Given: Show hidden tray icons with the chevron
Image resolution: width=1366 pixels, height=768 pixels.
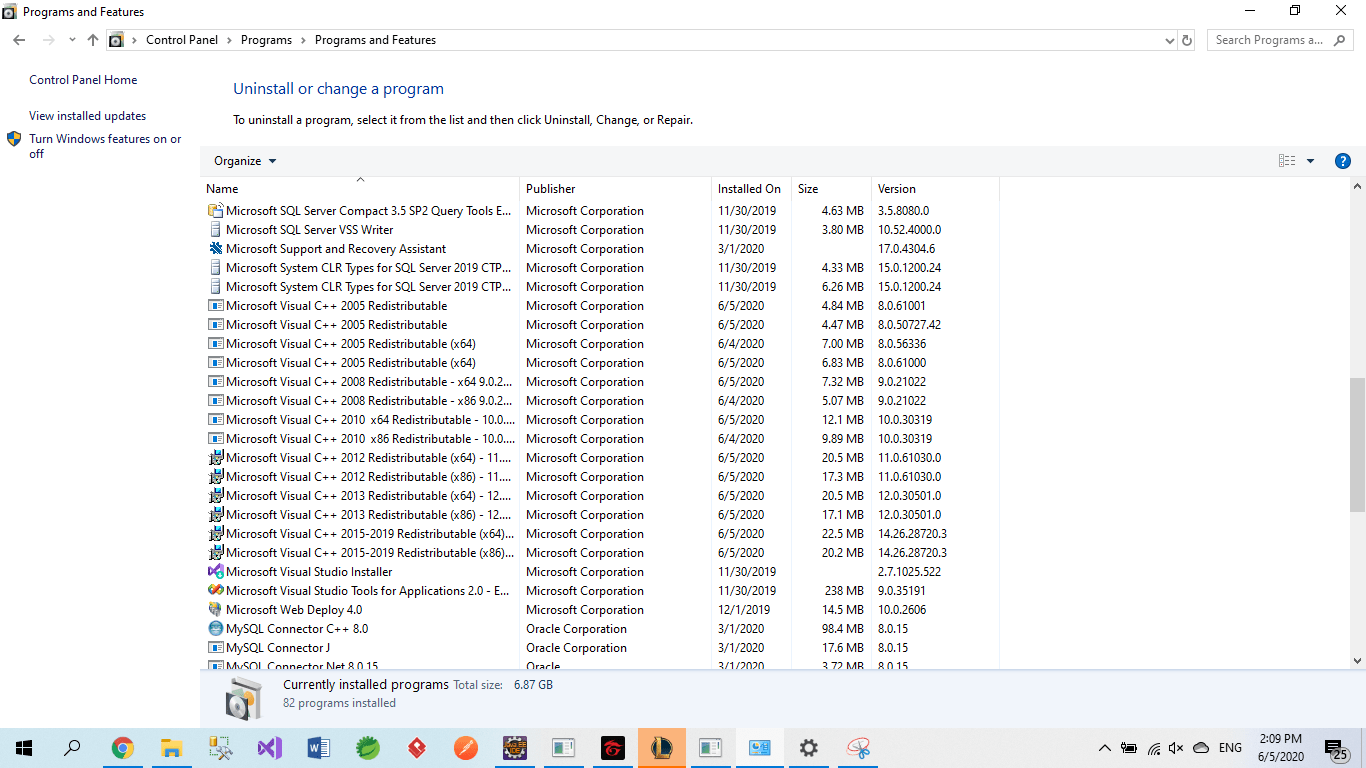Looking at the screenshot, I should click(1104, 748).
